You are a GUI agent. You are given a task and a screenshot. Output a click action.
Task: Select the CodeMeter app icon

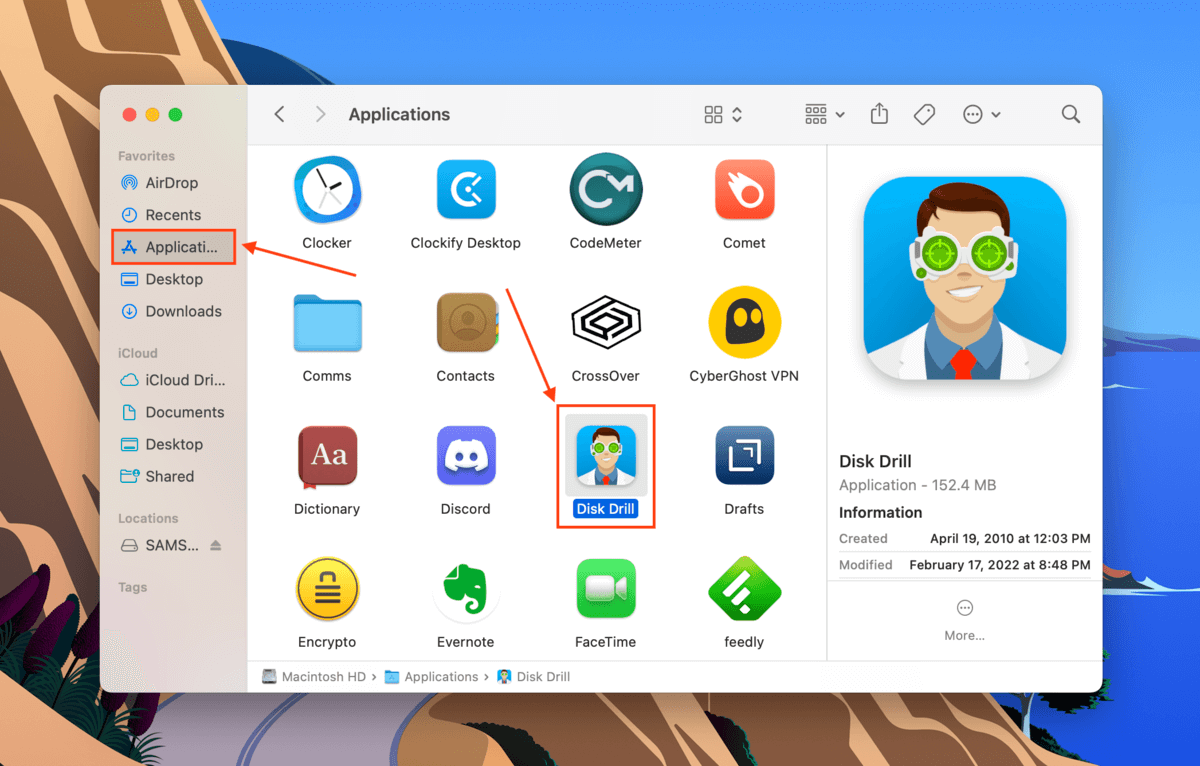point(606,190)
